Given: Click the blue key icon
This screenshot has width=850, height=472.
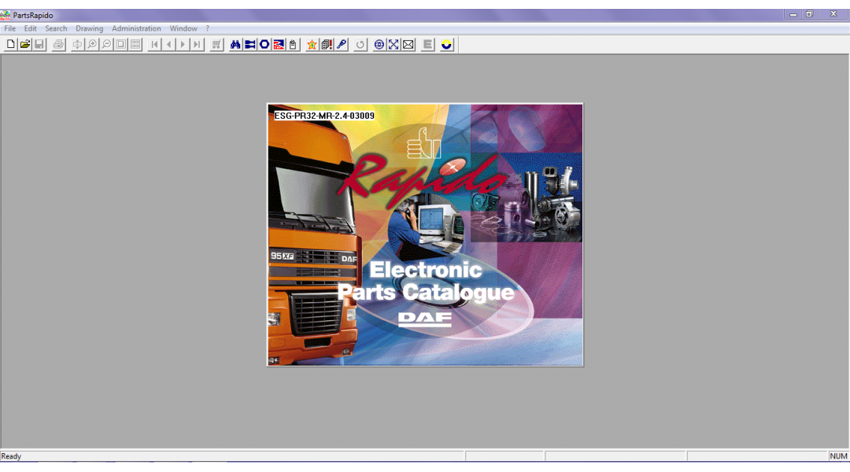Looking at the screenshot, I should (341, 44).
